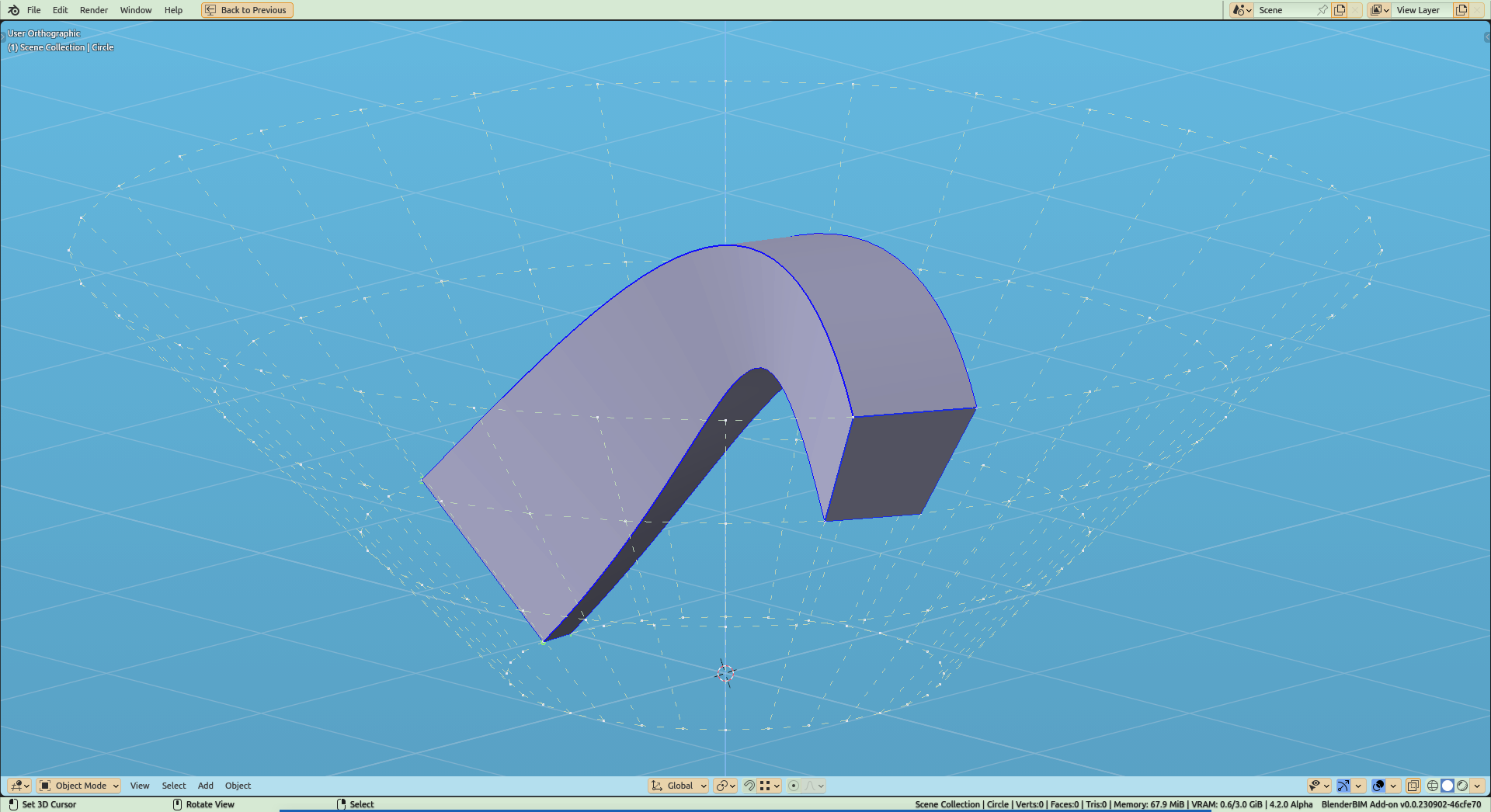Open Global transform orientation dropdown
Screen dimensions: 1491x812
(x=679, y=786)
